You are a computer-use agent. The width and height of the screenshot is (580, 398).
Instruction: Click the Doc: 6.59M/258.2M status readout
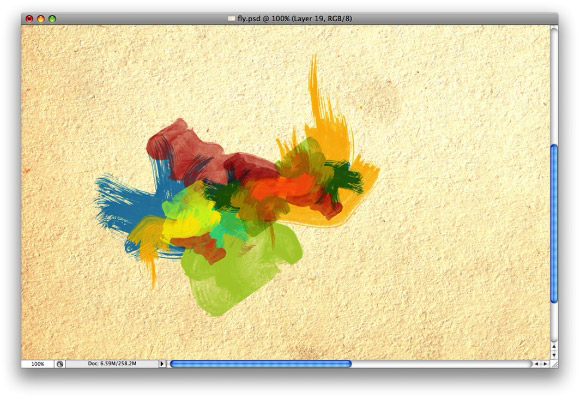click(112, 364)
